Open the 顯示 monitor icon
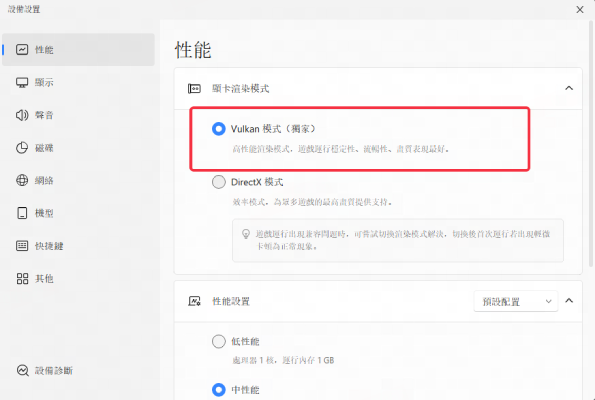Image resolution: width=595 pixels, height=400 pixels. (22, 82)
